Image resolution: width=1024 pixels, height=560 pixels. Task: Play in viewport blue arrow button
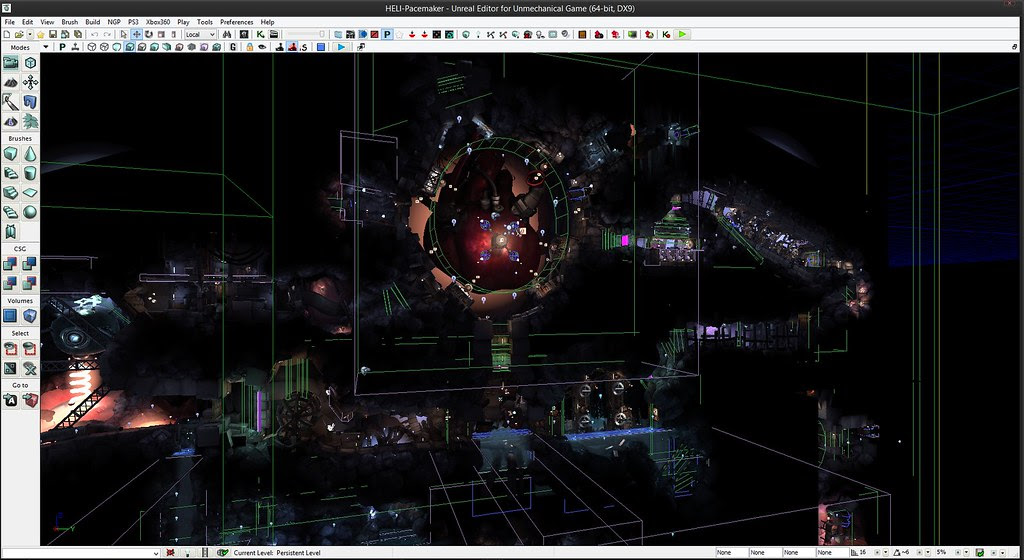(x=341, y=47)
